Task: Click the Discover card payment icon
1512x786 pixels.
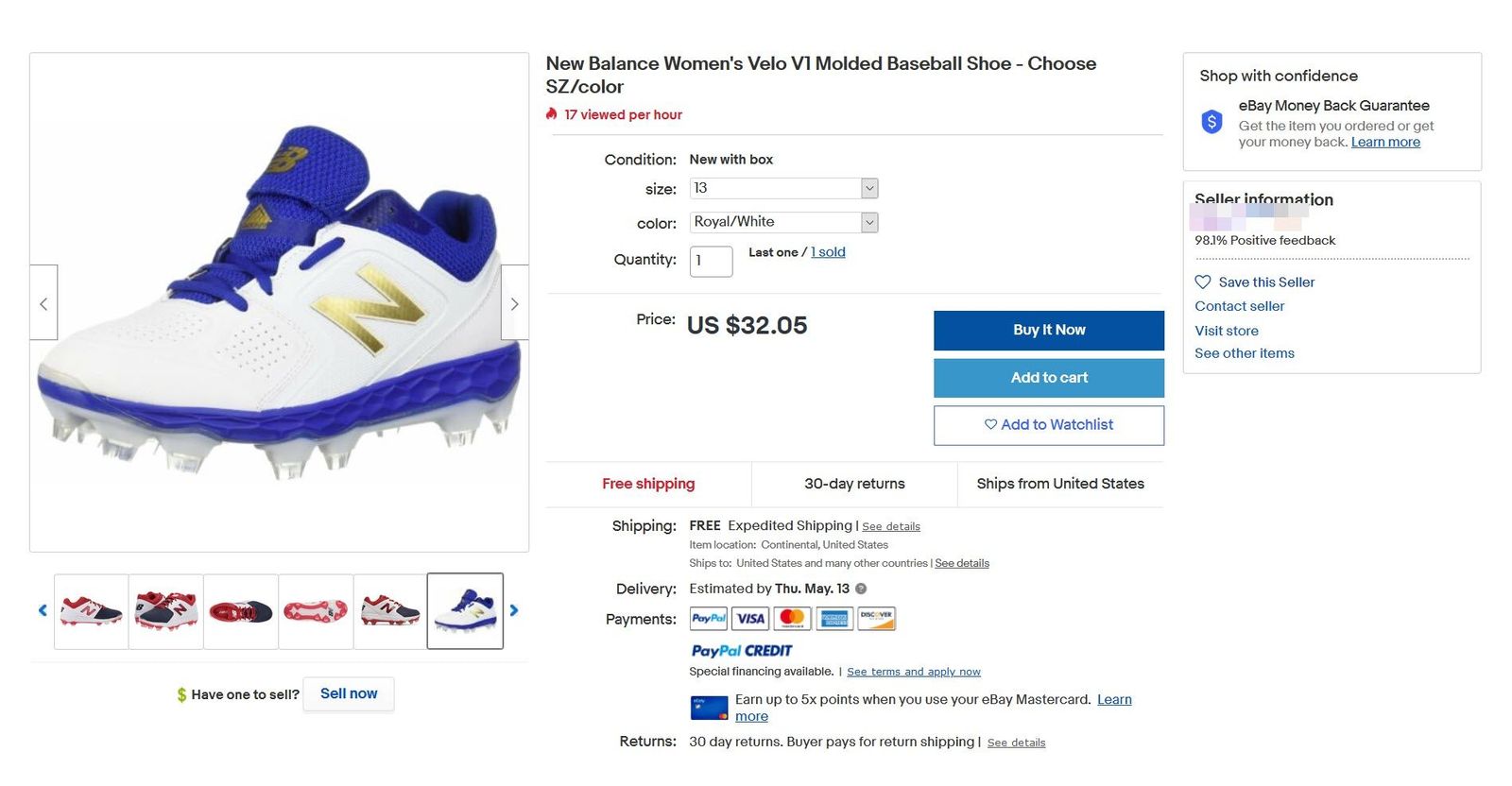Action: (x=876, y=619)
